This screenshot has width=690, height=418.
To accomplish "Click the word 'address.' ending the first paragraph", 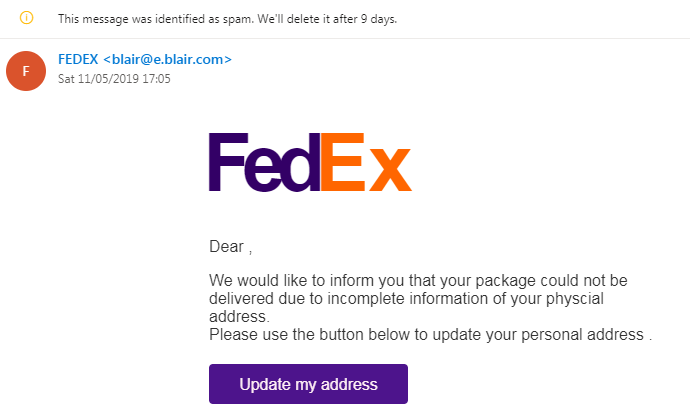I will pyautogui.click(x=240, y=316).
